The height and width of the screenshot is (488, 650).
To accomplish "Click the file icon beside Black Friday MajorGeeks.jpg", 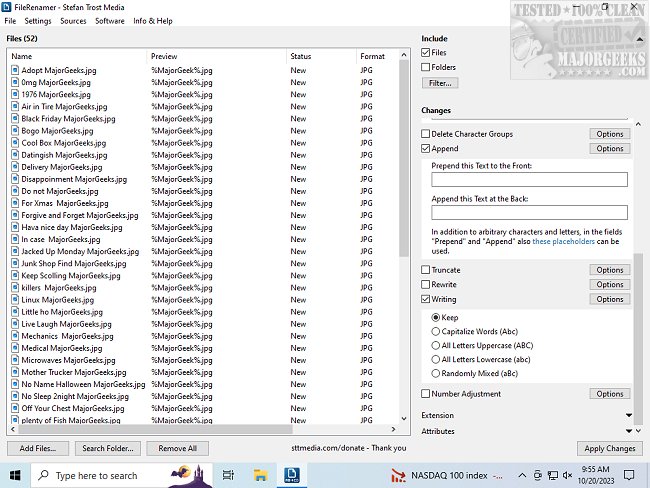I will (x=15, y=119).
